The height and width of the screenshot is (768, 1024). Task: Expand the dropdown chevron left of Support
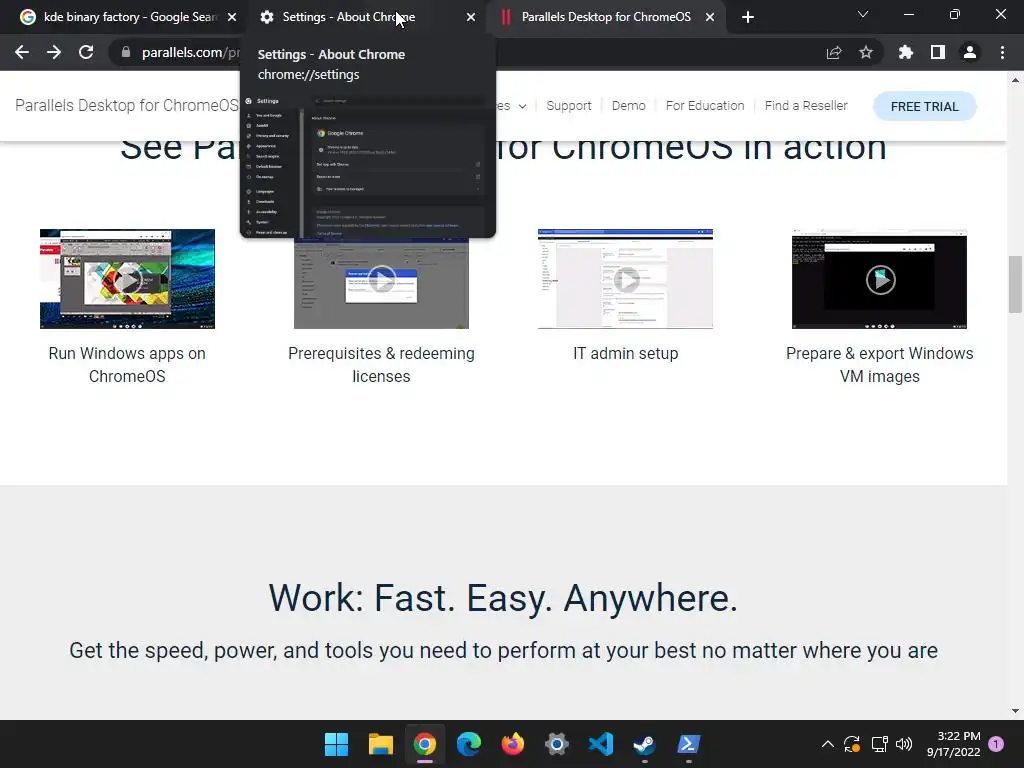tap(522, 106)
